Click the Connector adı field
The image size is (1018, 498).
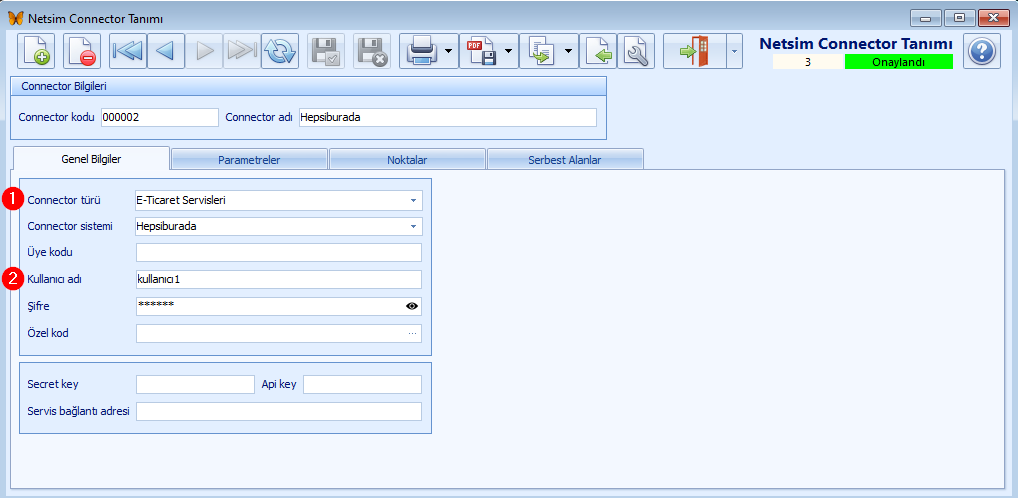[x=447, y=118]
